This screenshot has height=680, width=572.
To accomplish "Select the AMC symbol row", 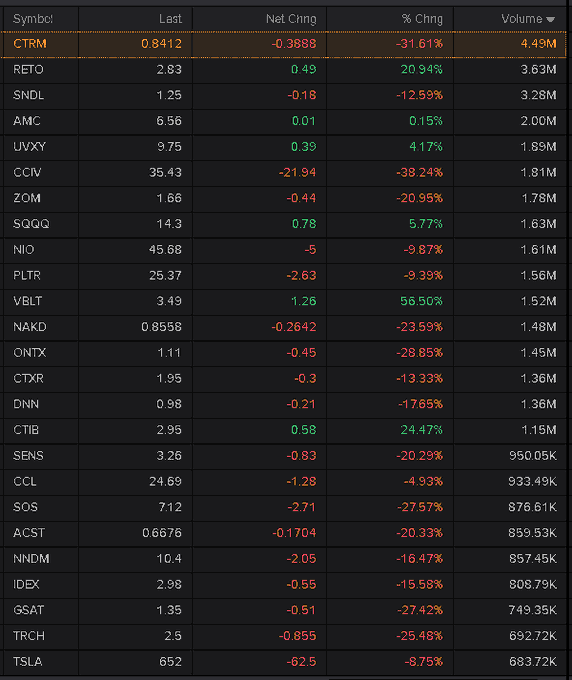I will 284,121.
